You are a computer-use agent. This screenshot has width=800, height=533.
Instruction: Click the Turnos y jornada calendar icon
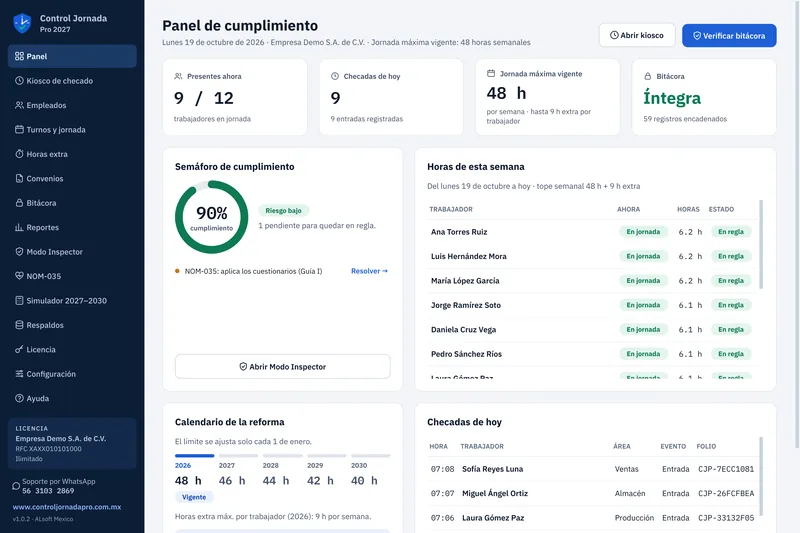pos(19,130)
